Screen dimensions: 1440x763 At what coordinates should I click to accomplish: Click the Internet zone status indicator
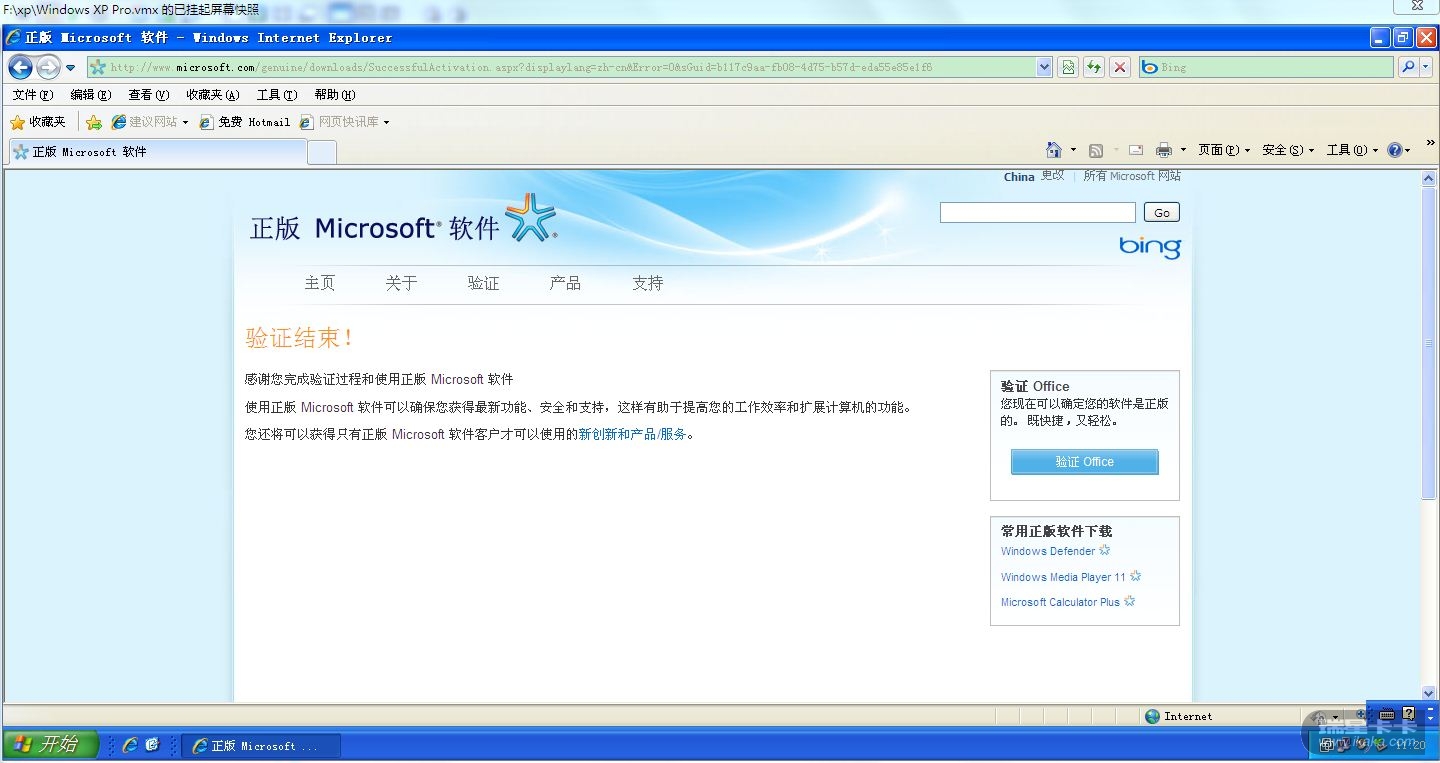[1178, 716]
